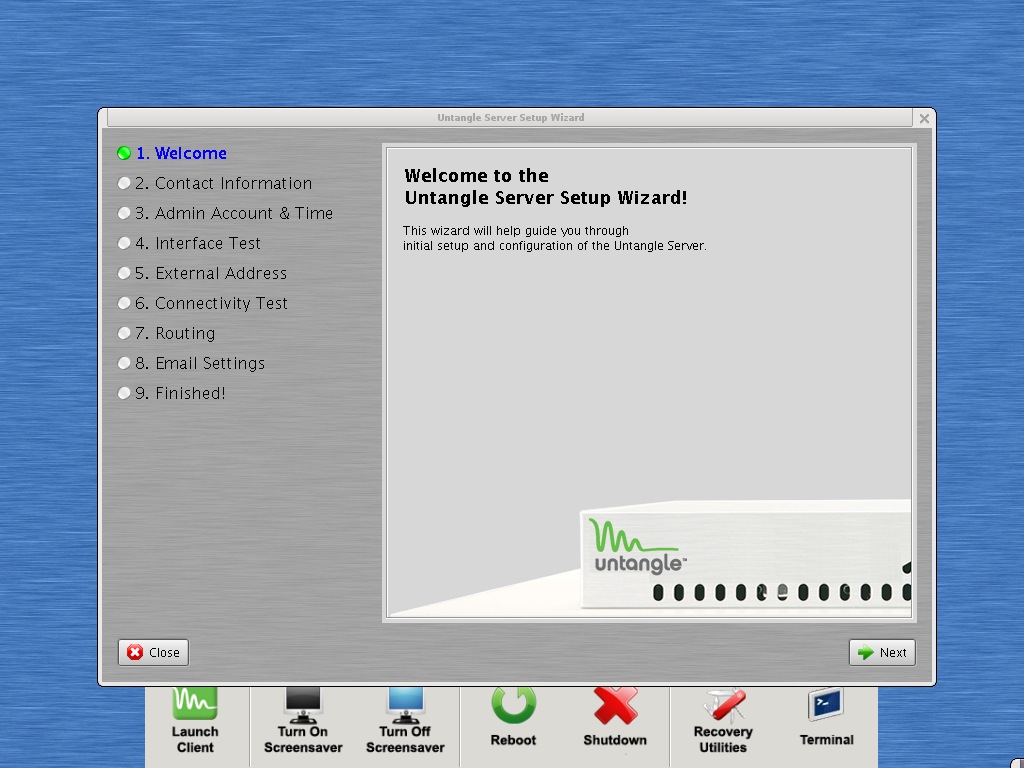Click the 'This wizard will help guide you' paragraph
Image resolution: width=1024 pixels, height=768 pixels.
[554, 238]
